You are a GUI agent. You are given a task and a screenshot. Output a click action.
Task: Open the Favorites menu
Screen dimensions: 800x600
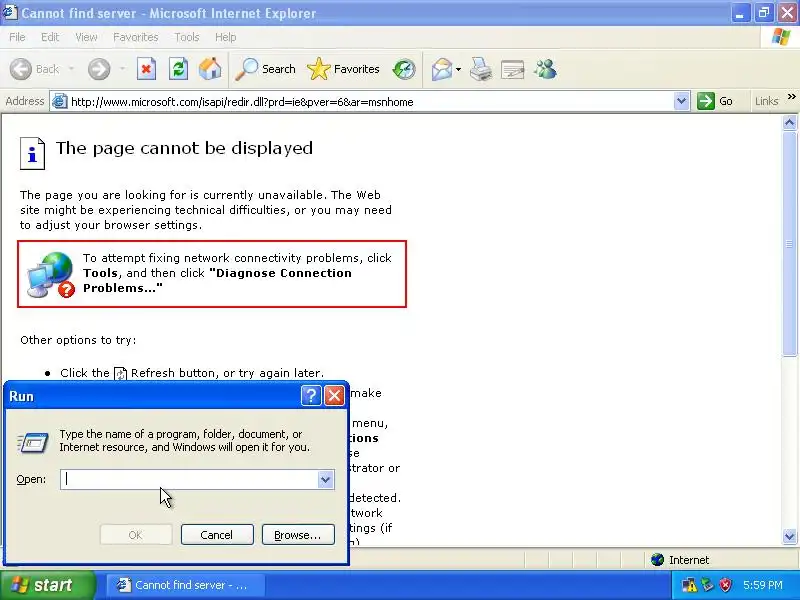(136, 37)
